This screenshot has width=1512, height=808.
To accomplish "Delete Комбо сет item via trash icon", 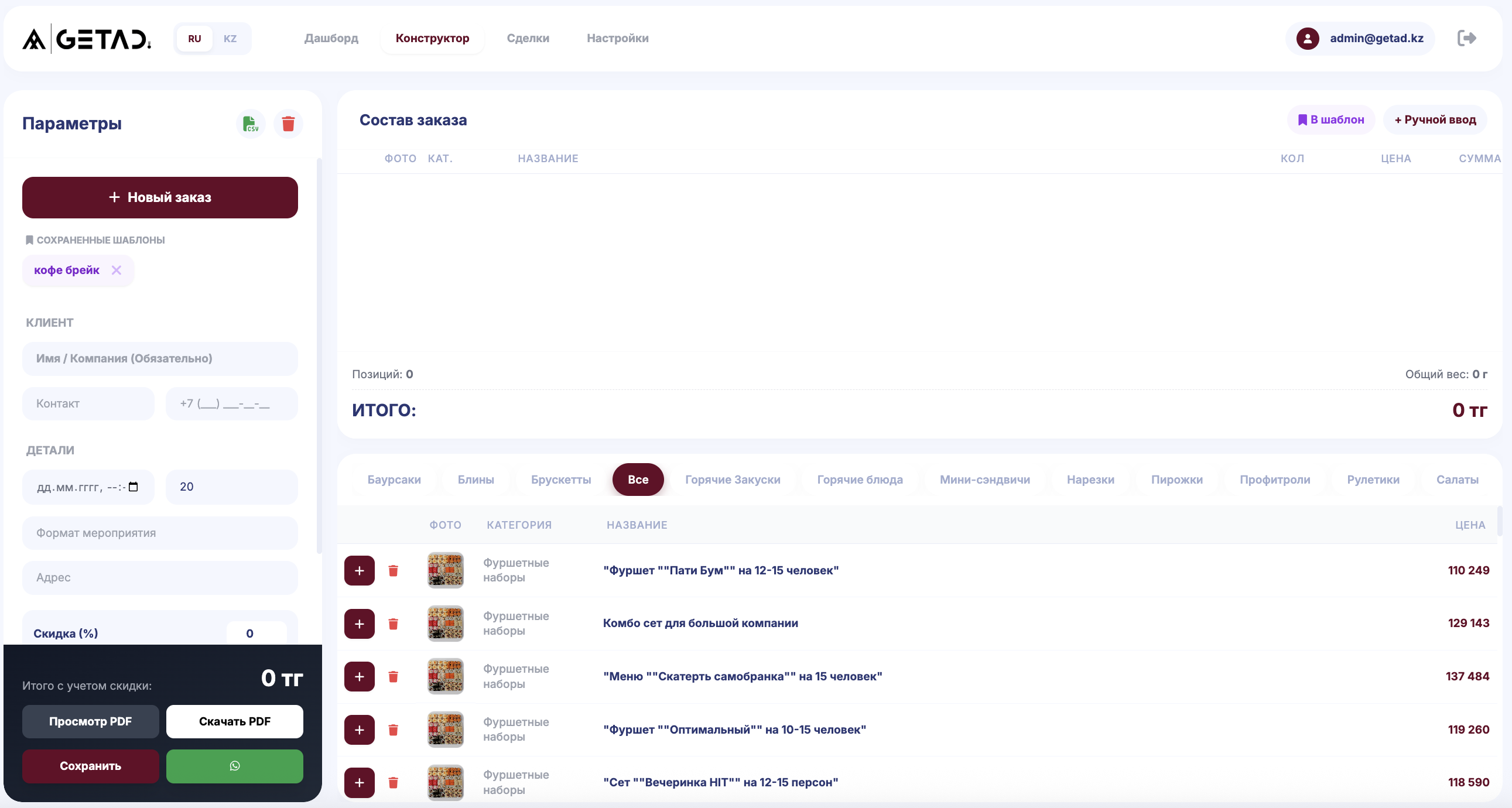I will pyautogui.click(x=394, y=624).
